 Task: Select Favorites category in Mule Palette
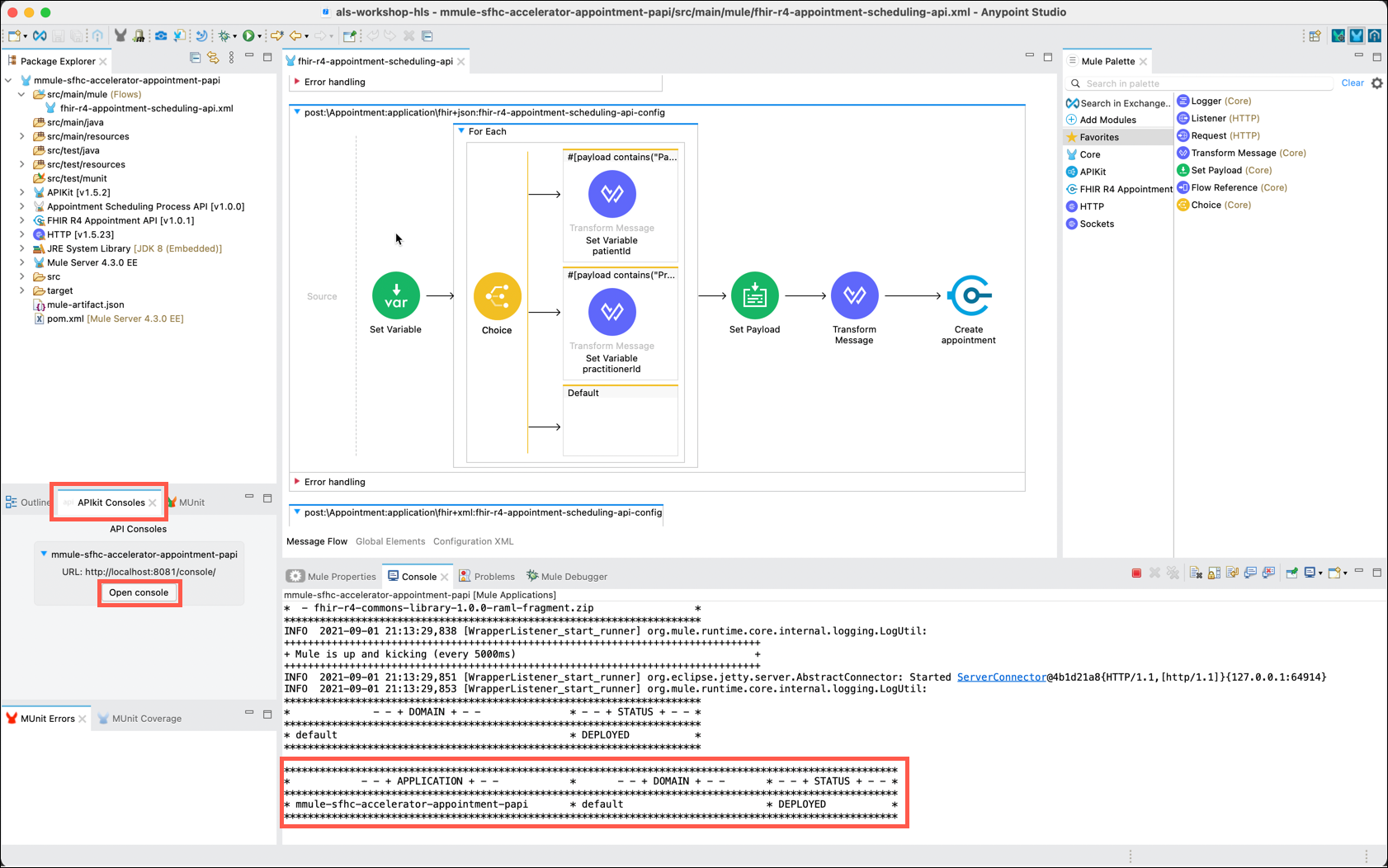pos(1117,137)
